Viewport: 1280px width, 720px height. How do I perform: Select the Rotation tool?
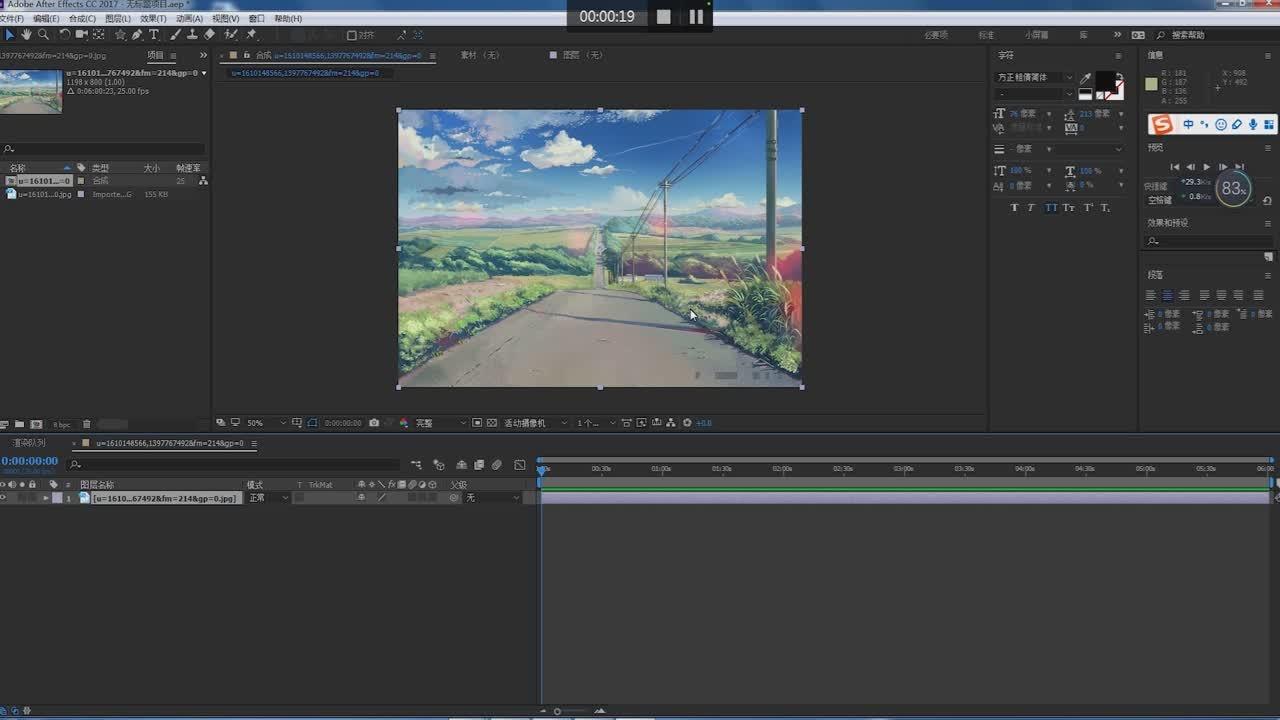[65, 35]
